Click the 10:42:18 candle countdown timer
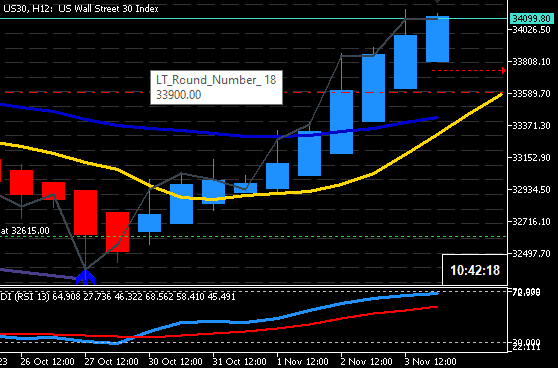Screen dimensions: 558x368 click(475, 270)
